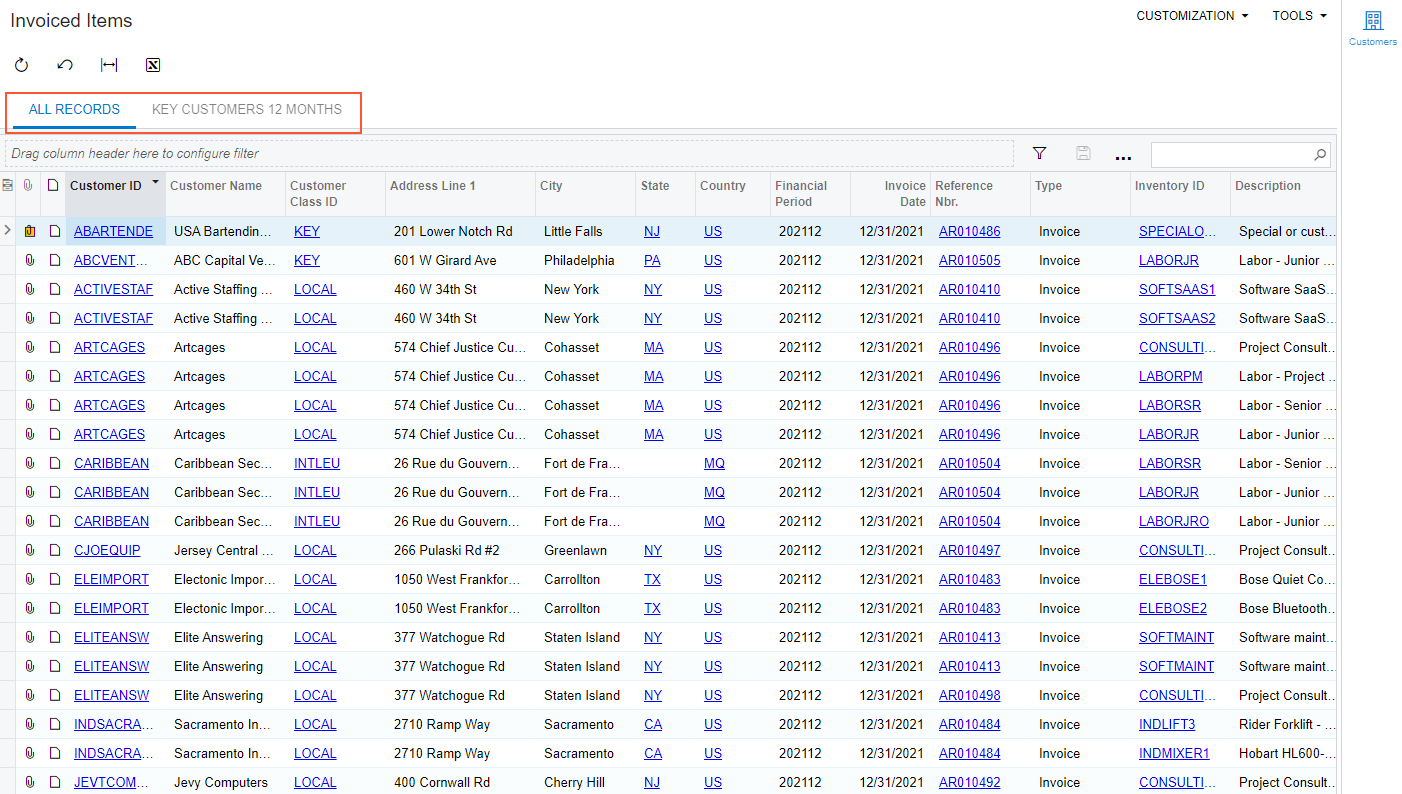Click the Refresh icon in the toolbar
Screen dimensions: 1402x794
click(21, 65)
